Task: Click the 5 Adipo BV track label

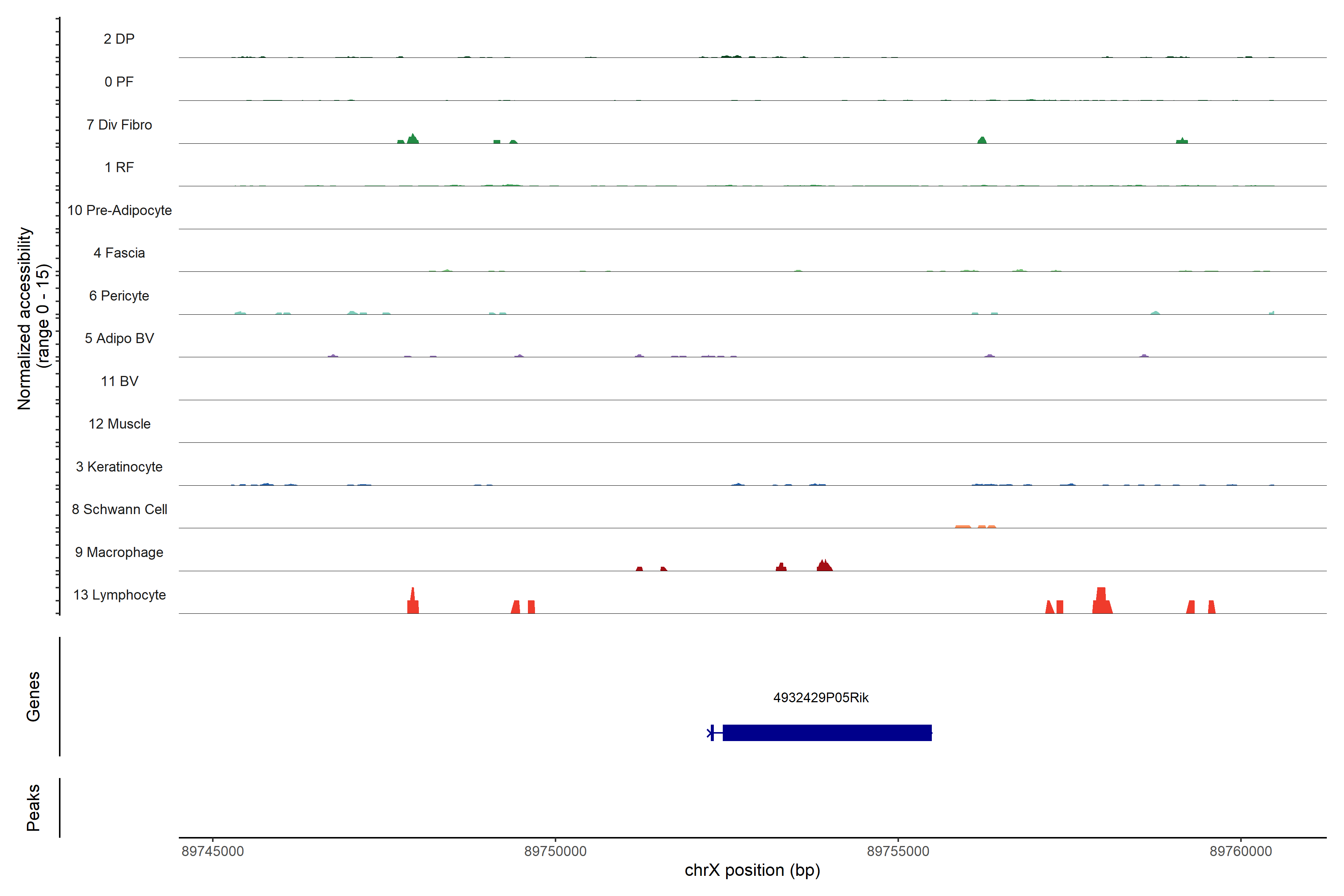Action: click(119, 338)
